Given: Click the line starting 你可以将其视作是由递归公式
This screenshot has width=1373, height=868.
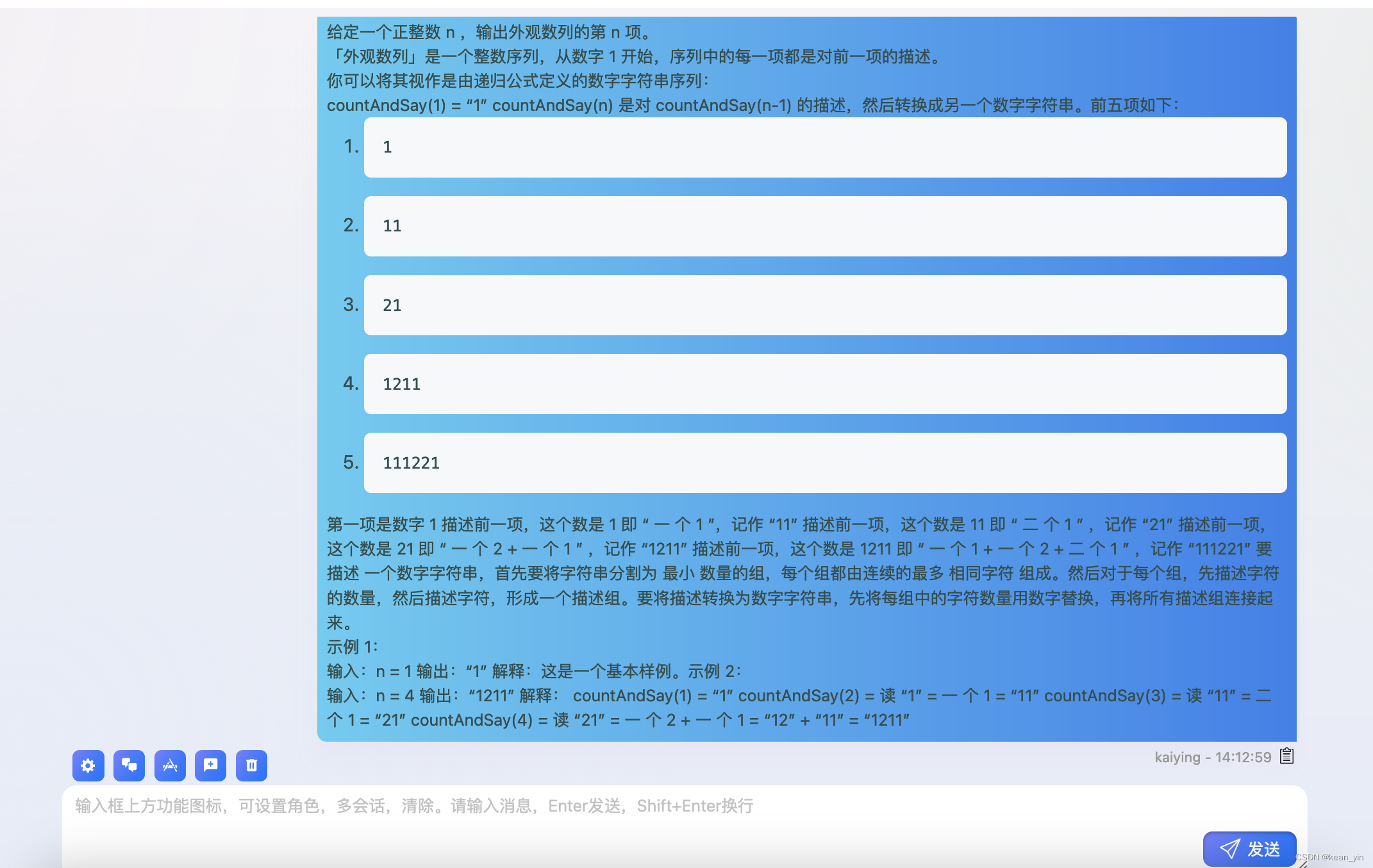Looking at the screenshot, I should (x=519, y=81).
